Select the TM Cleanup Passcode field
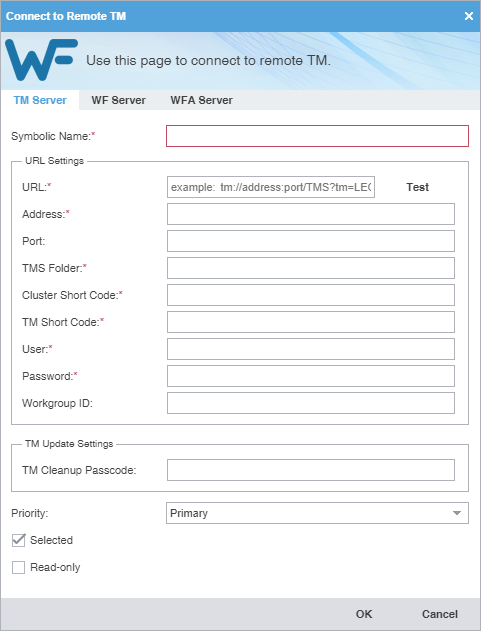481x631 pixels. 311,470
